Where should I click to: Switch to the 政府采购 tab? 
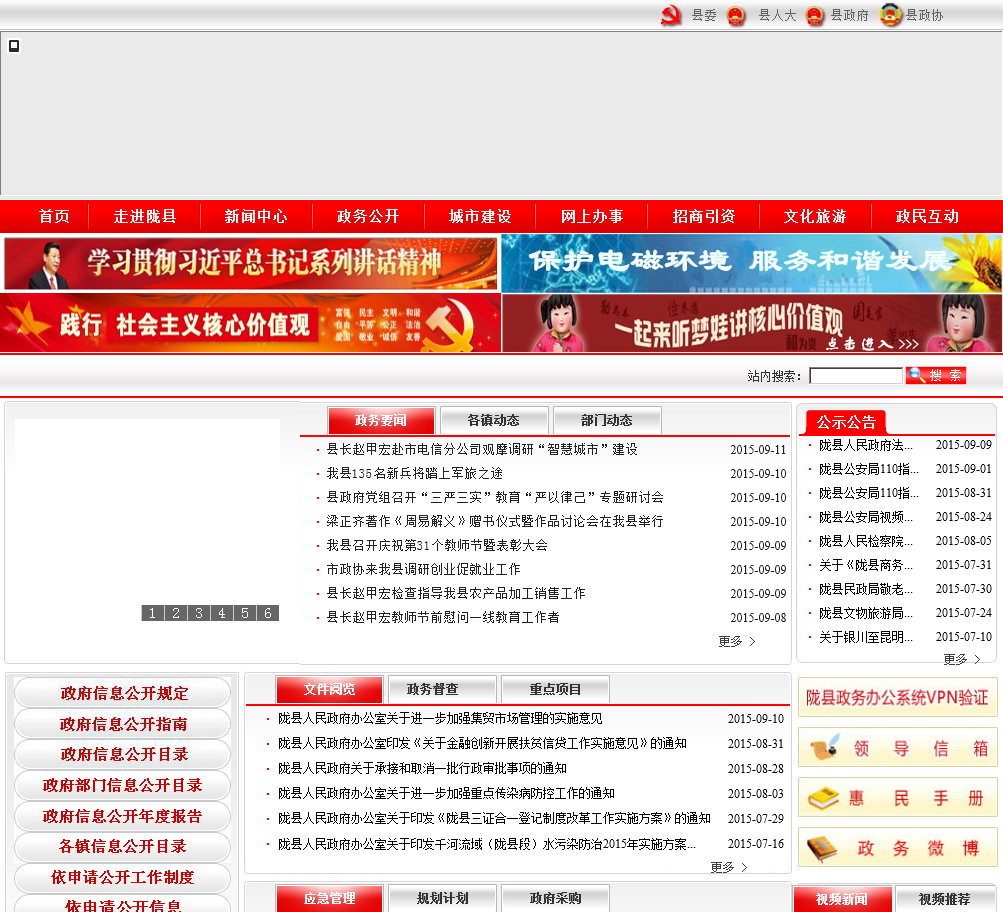[x=555, y=899]
